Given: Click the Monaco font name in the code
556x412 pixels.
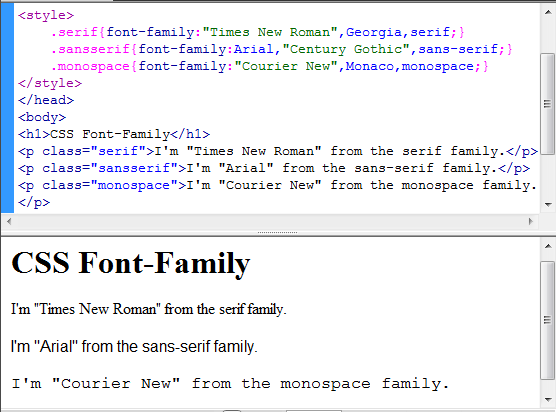Looking at the screenshot, I should pyautogui.click(x=369, y=66).
